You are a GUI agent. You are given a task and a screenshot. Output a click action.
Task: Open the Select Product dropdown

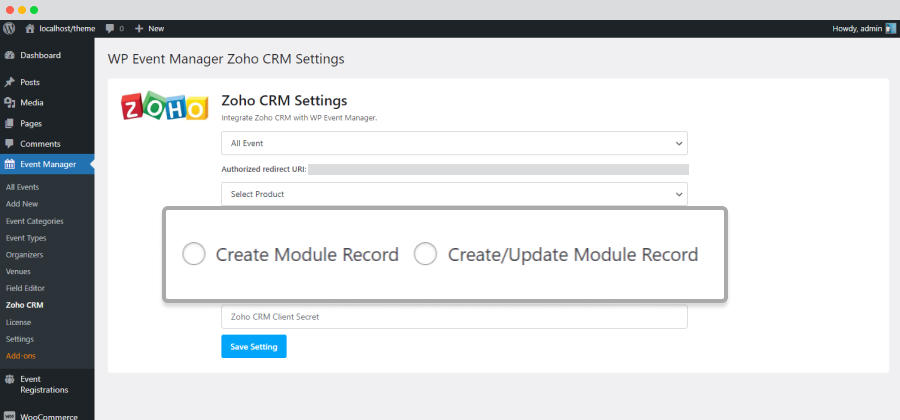pyautogui.click(x=454, y=194)
